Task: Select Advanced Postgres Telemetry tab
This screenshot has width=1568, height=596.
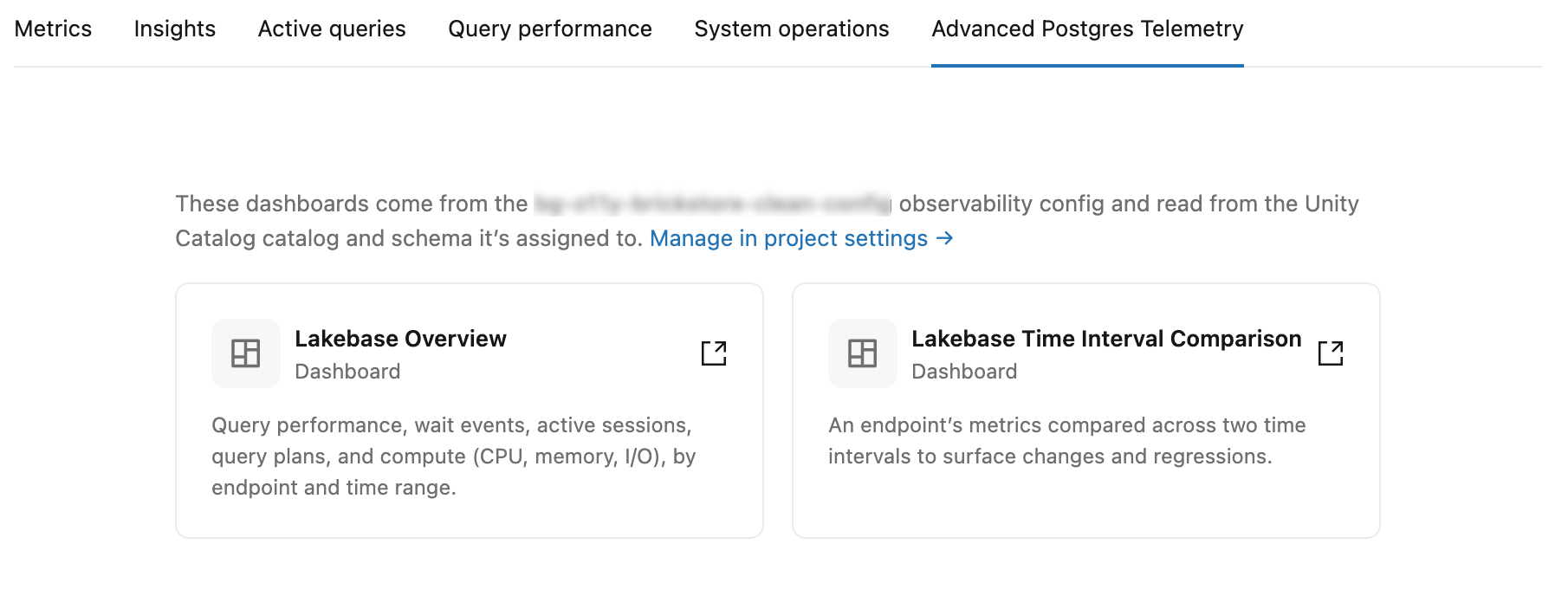Action: tap(1087, 29)
